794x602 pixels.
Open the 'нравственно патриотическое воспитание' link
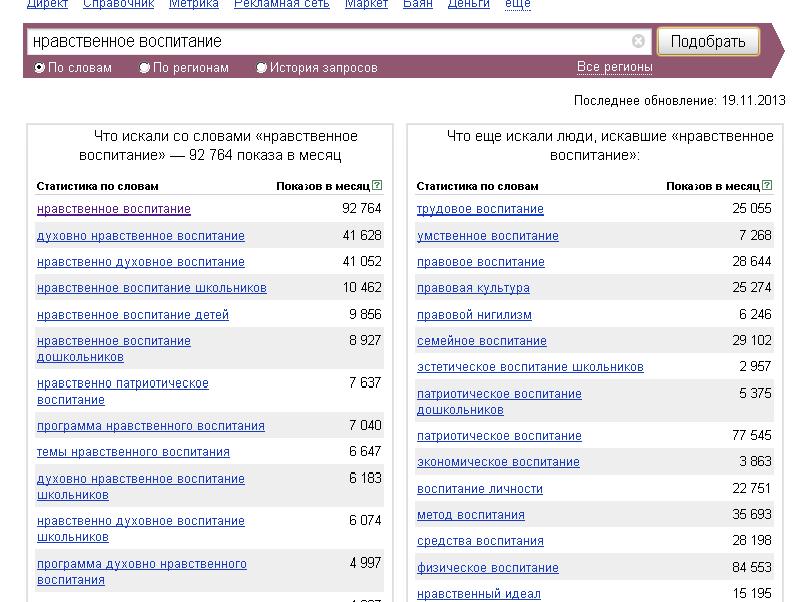[x=123, y=391]
